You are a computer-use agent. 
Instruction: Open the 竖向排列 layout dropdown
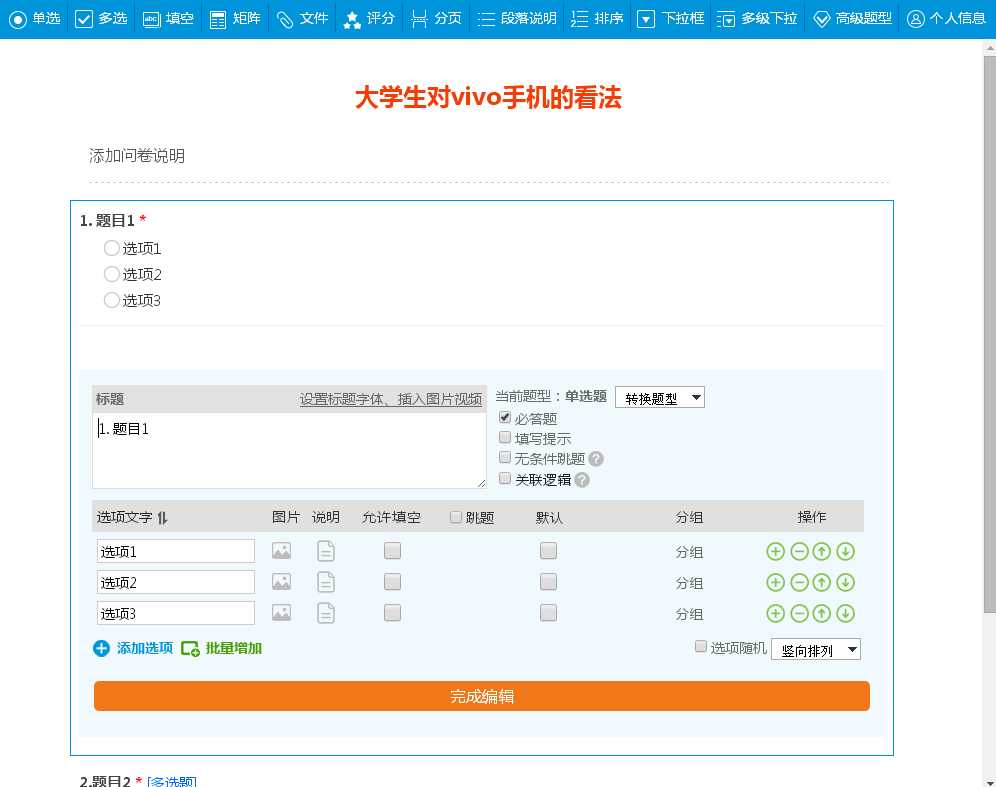(x=816, y=650)
